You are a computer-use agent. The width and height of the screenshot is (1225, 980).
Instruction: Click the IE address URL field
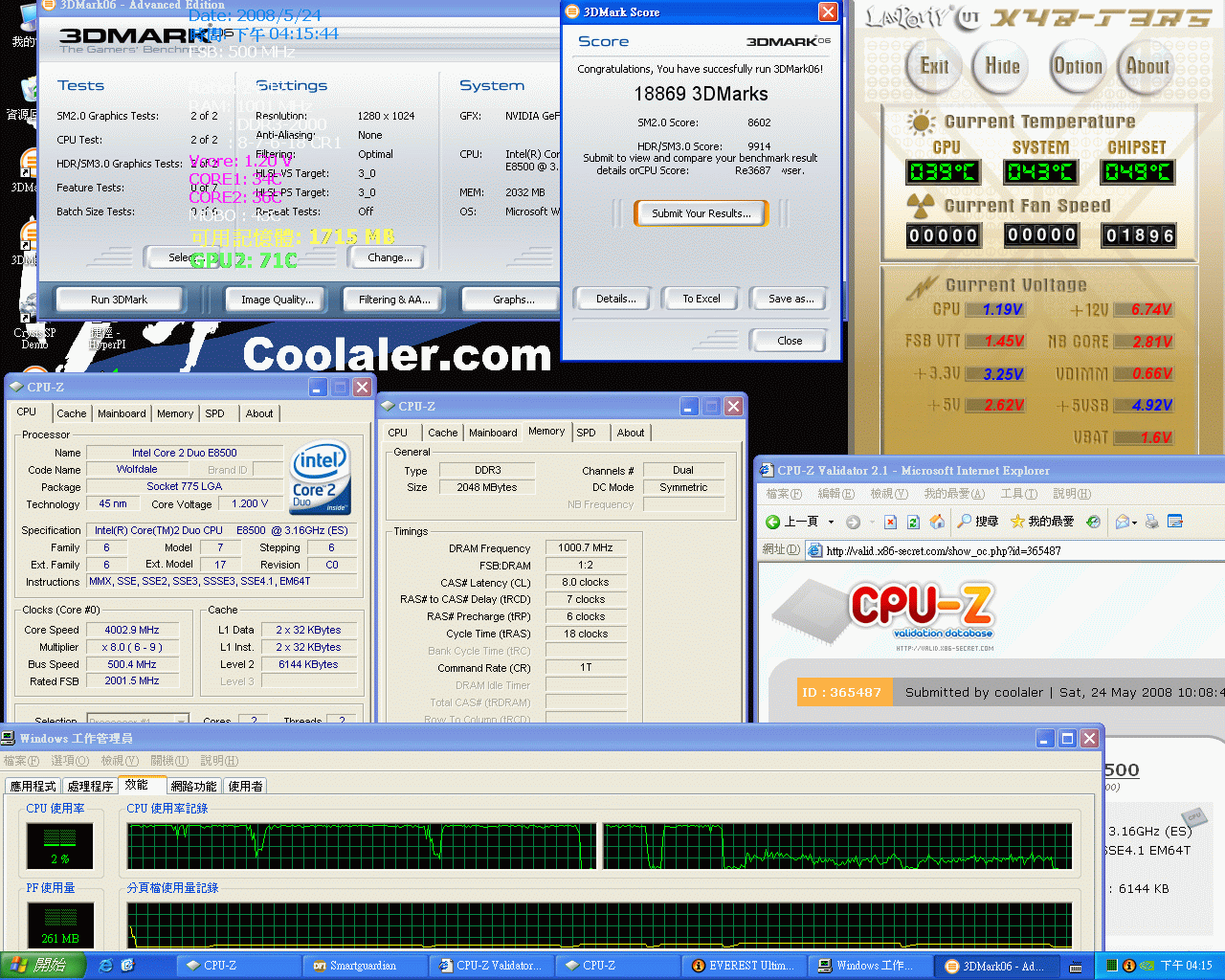[1014, 550]
